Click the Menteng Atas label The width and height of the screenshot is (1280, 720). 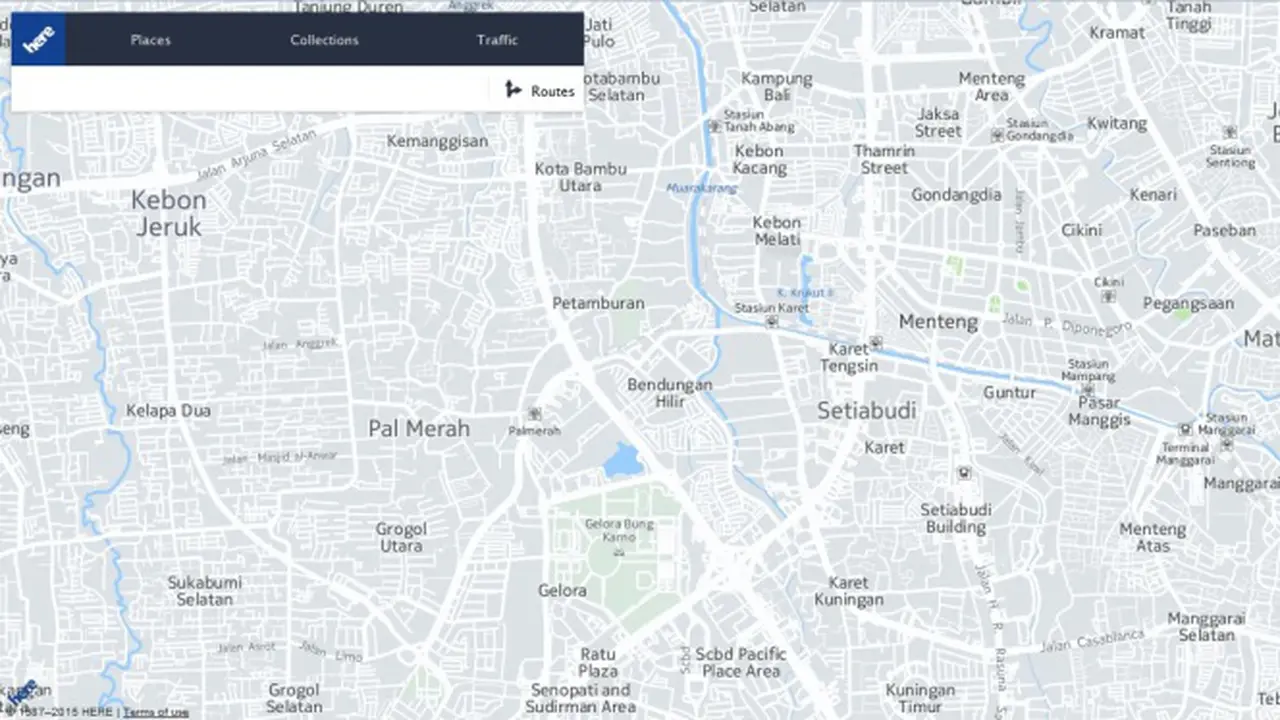pos(1153,537)
